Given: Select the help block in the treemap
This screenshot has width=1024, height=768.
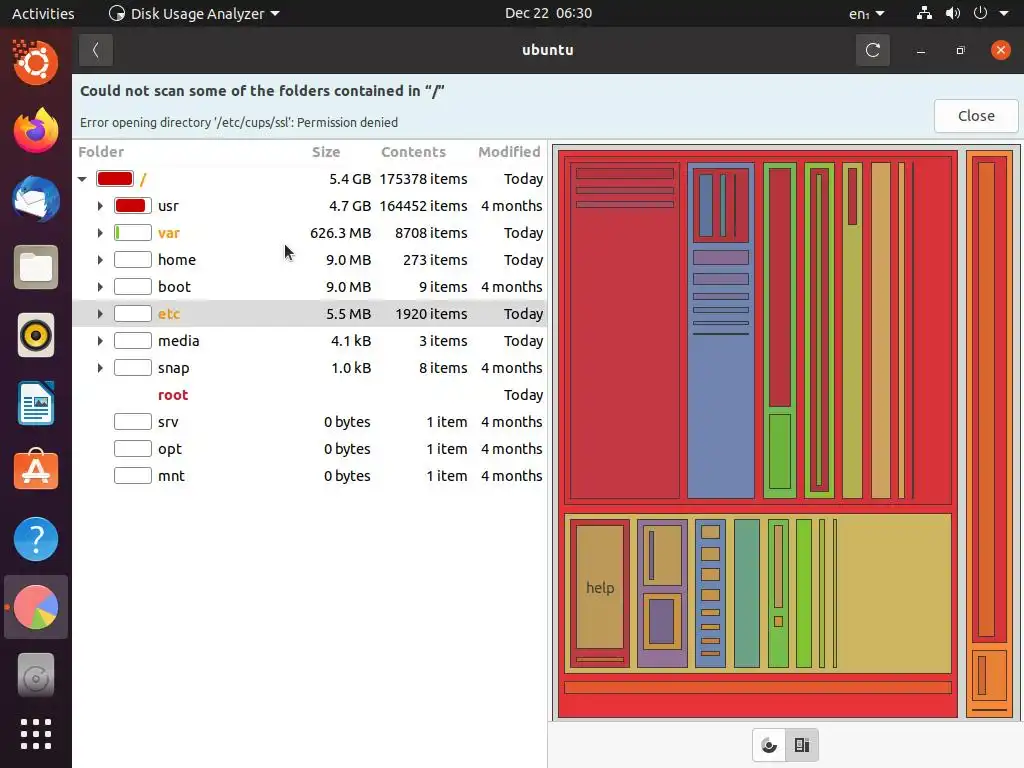Looking at the screenshot, I should click(600, 587).
